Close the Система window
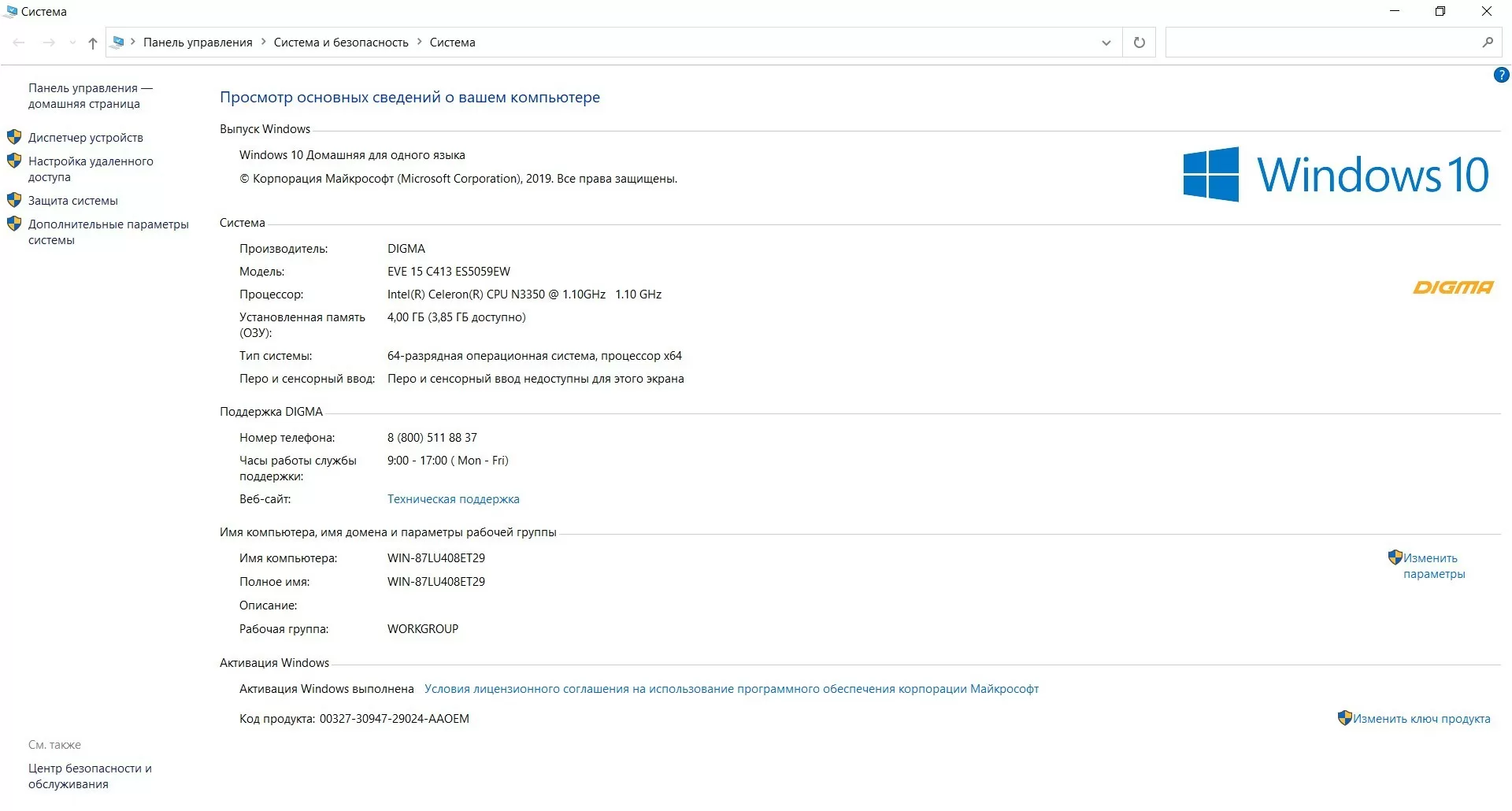1512x811 pixels. [1487, 11]
